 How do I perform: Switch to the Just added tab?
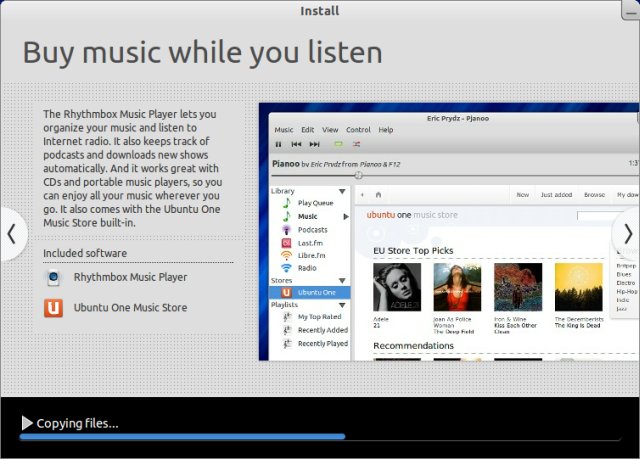556,195
